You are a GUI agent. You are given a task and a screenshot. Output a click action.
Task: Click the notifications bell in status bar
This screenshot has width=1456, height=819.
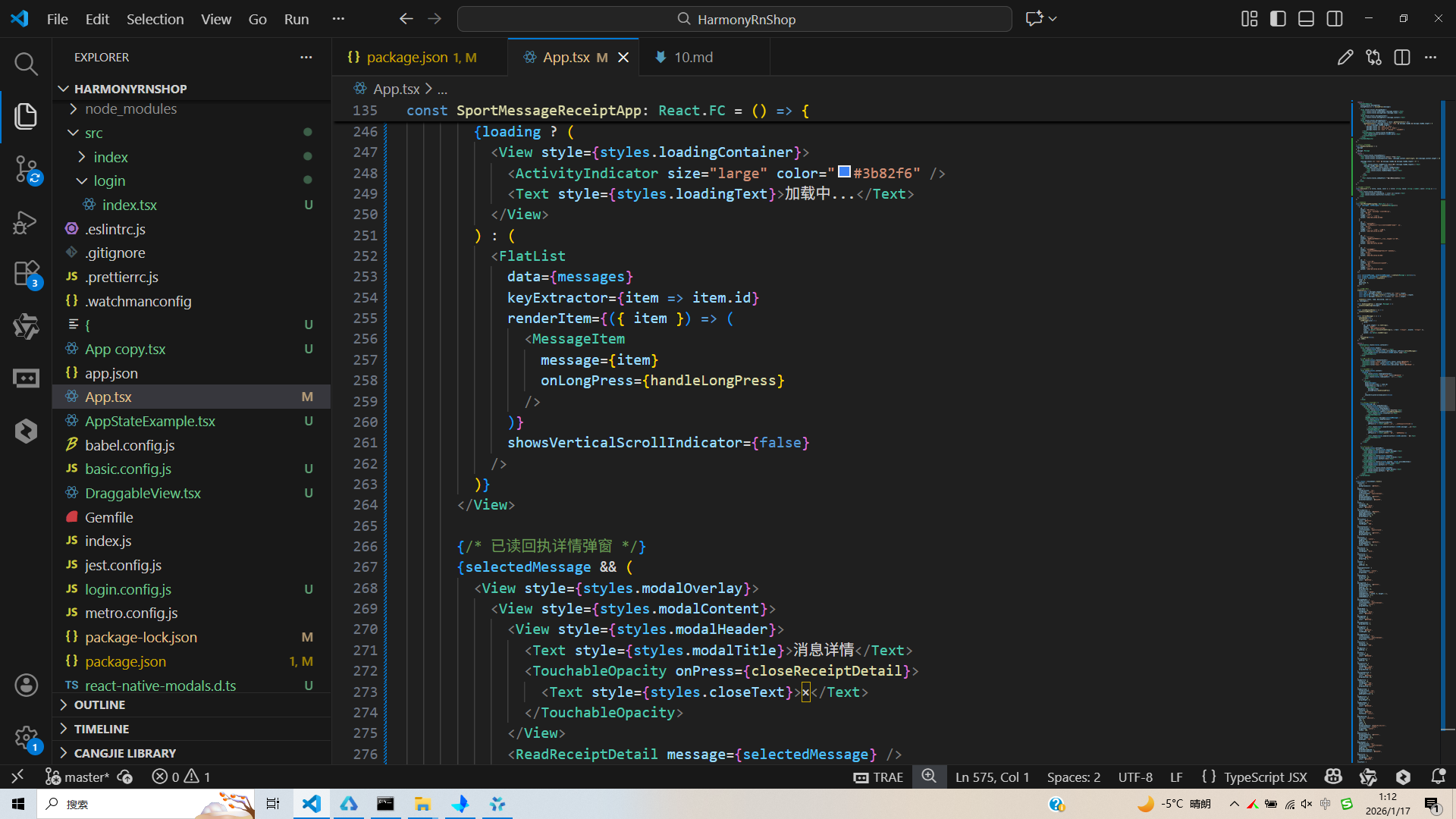(1438, 777)
